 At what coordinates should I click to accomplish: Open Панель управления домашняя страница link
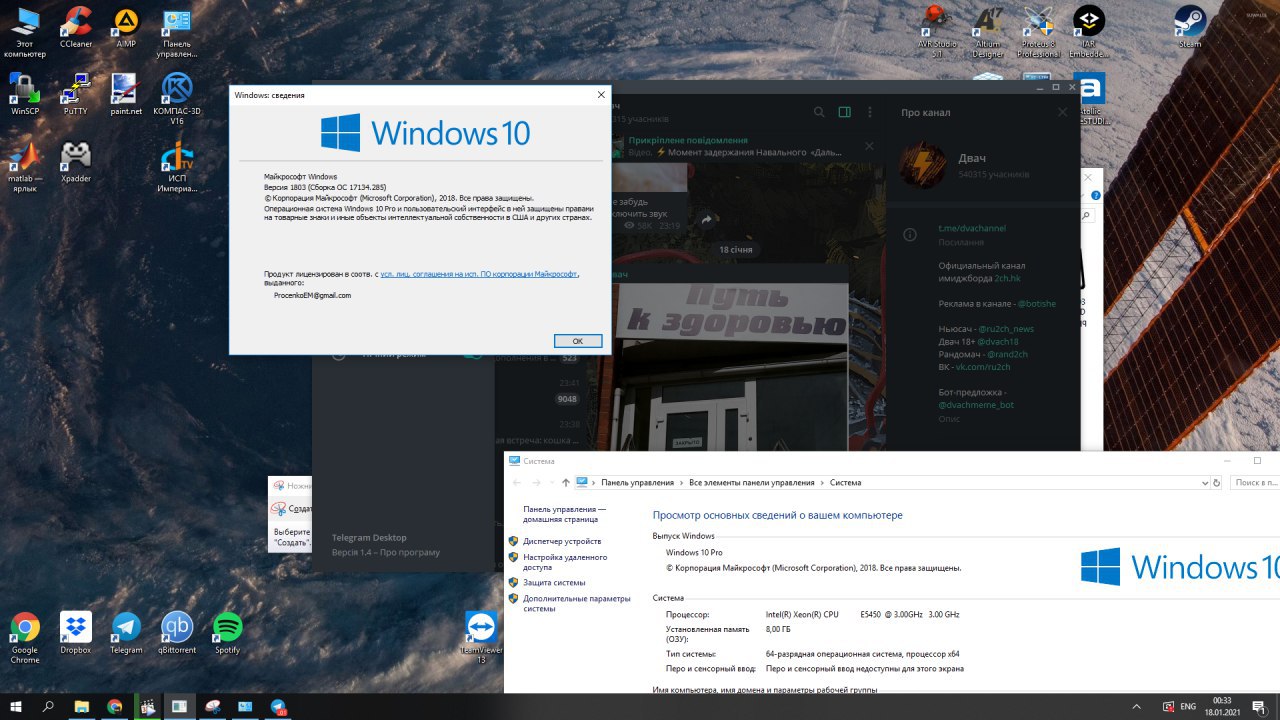[x=564, y=514]
